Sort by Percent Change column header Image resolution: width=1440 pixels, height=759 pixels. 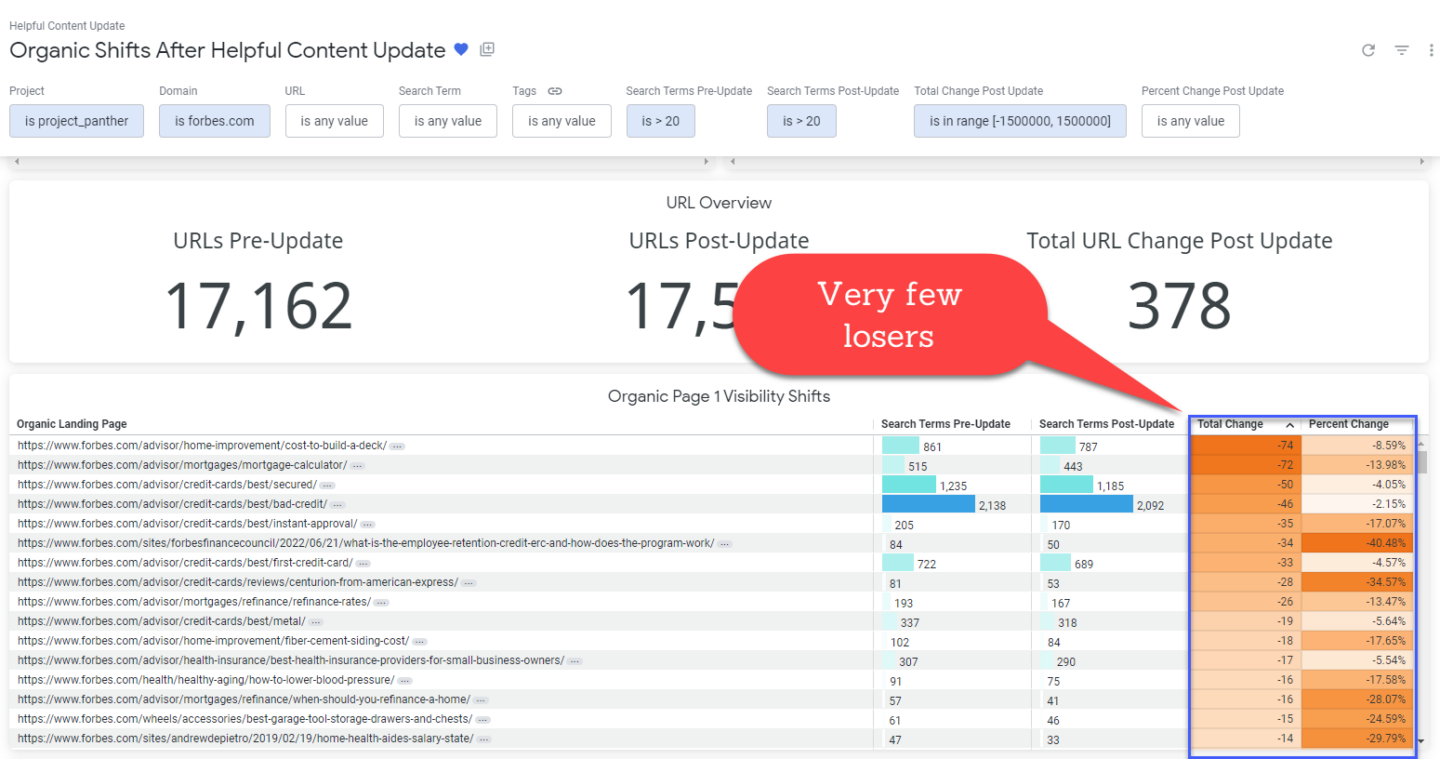click(1348, 424)
